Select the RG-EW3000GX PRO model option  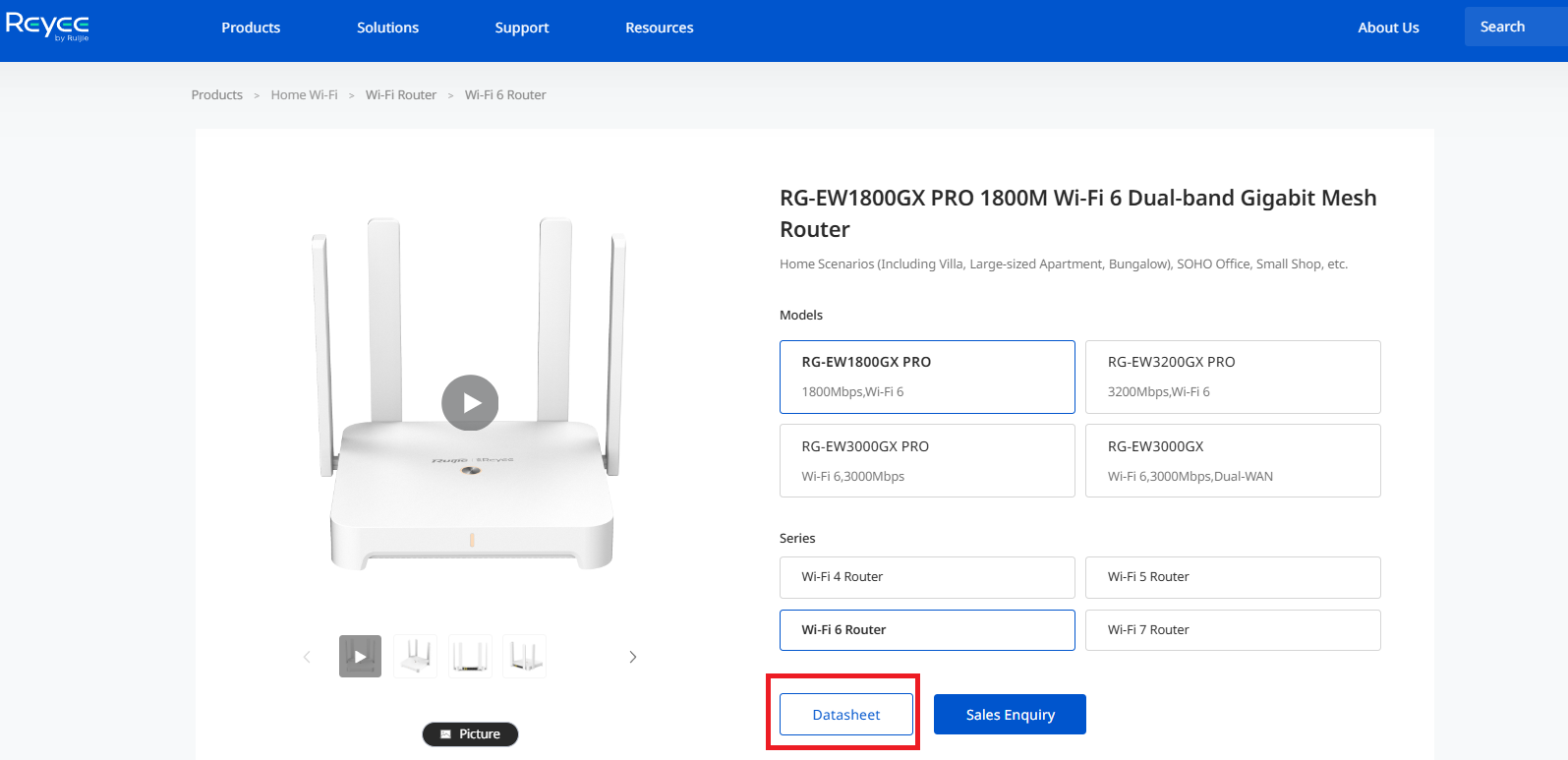pyautogui.click(x=927, y=460)
